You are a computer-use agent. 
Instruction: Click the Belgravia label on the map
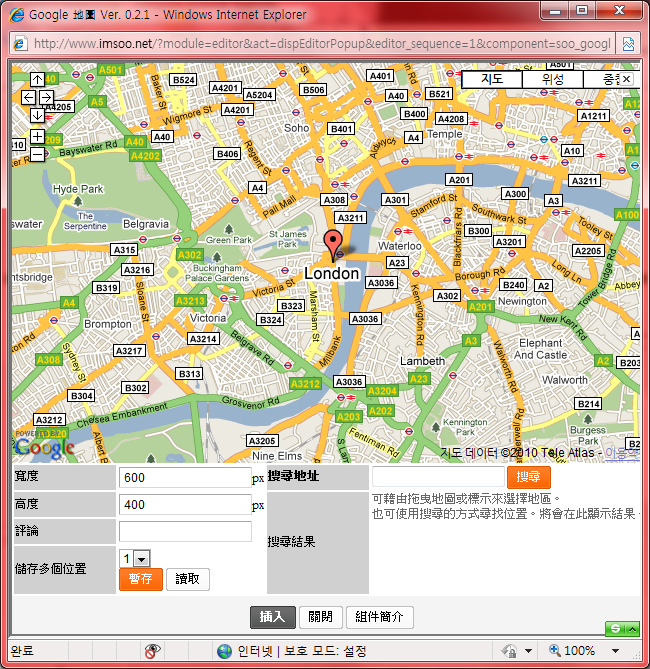[x=146, y=224]
